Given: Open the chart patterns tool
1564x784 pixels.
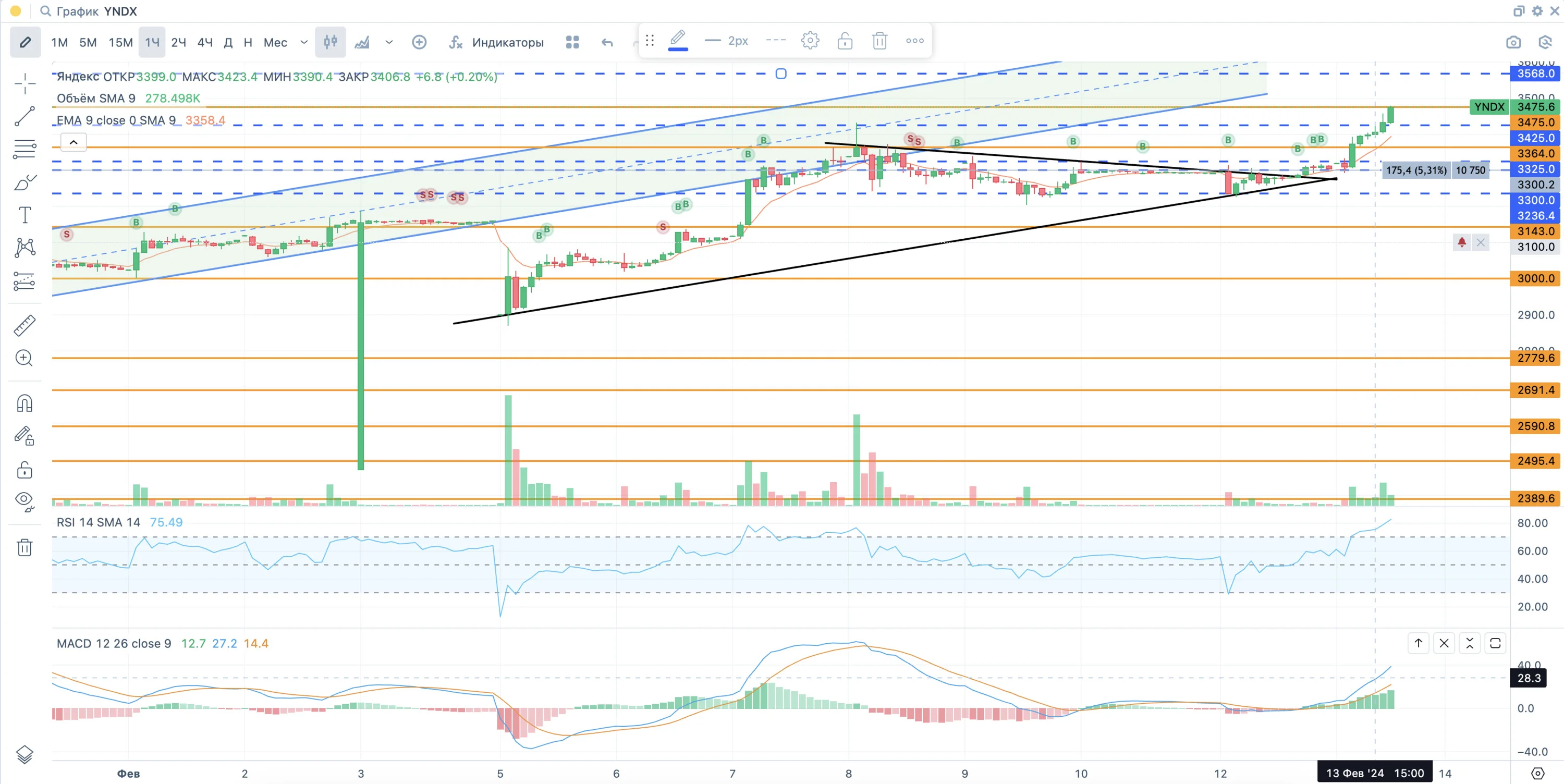Looking at the screenshot, I should tap(25, 248).
